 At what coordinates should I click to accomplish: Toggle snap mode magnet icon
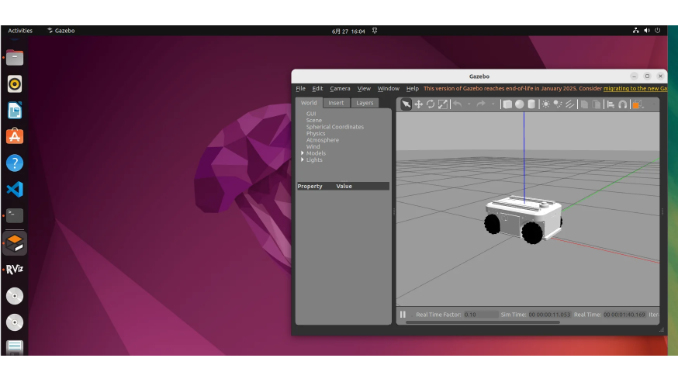(623, 104)
